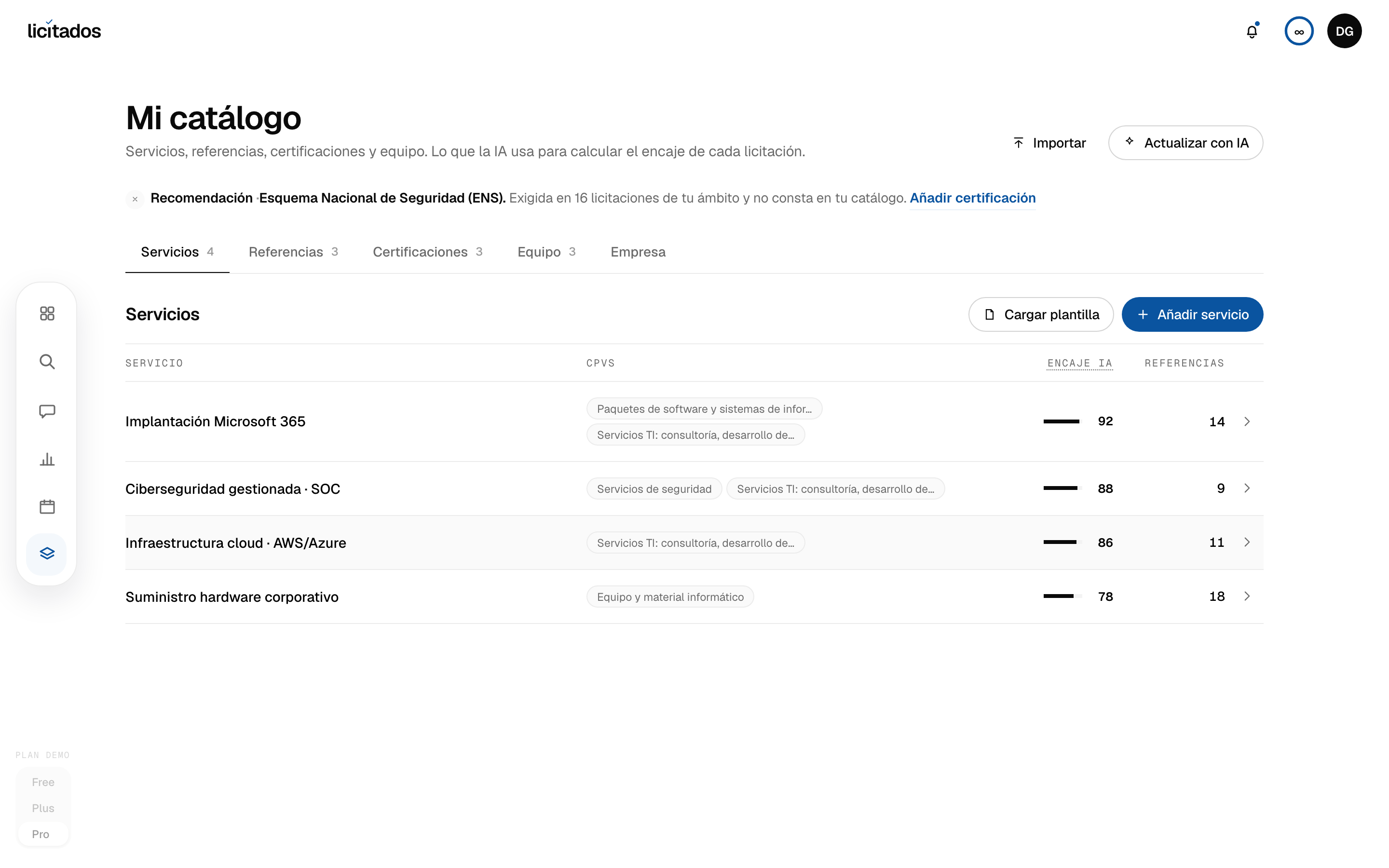
Task: Expand Infraestructura cloud AWS/Azure row chevron
Action: [x=1247, y=542]
